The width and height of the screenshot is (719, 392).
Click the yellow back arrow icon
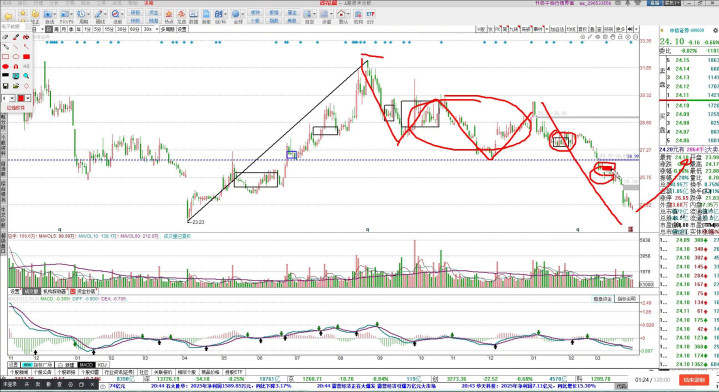coord(8,16)
